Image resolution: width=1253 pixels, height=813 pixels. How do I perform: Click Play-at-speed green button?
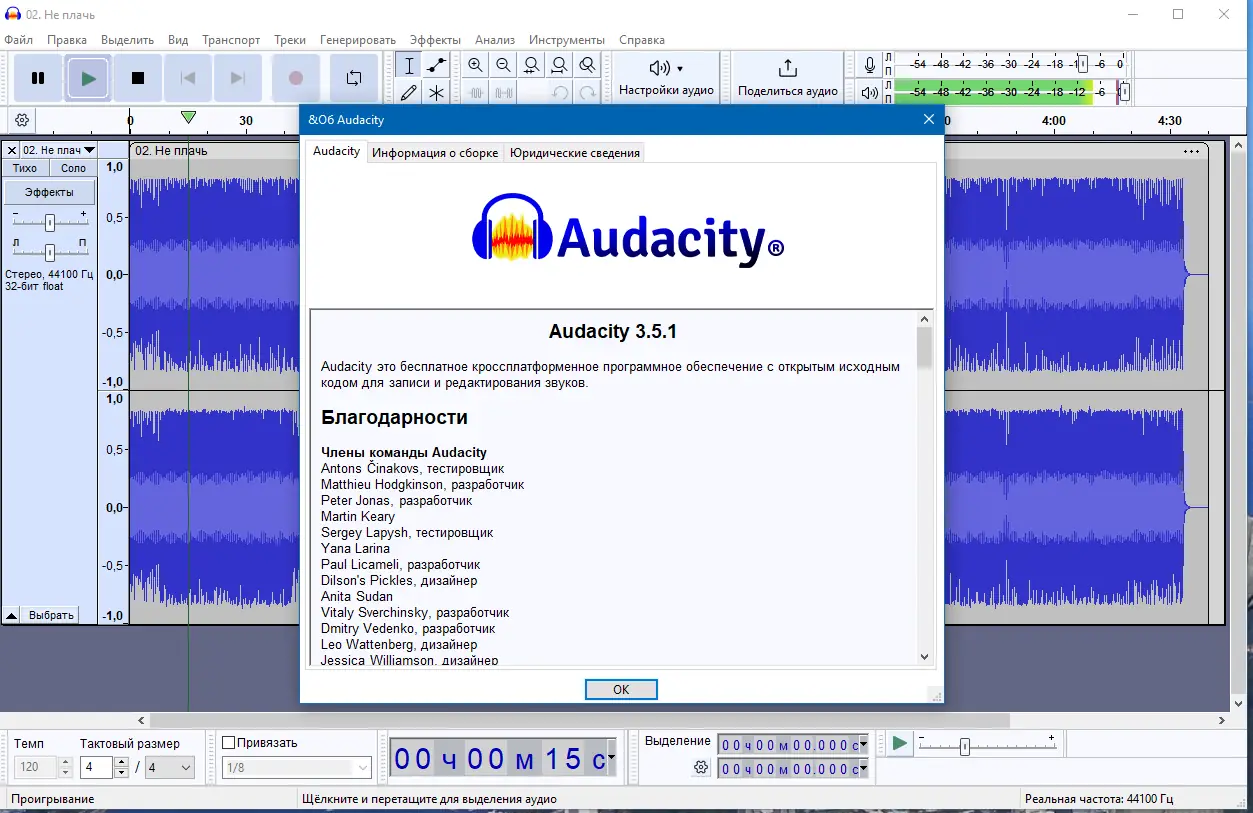(x=900, y=743)
